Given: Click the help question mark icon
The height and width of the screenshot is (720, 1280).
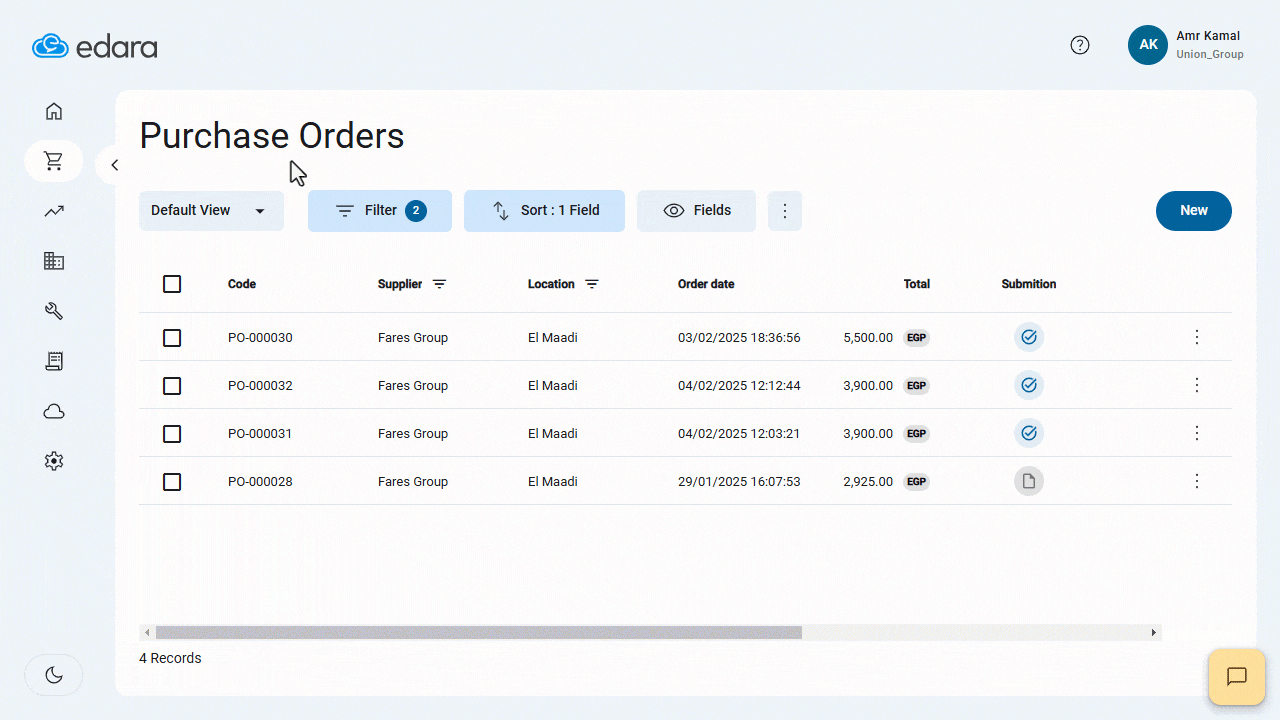Looking at the screenshot, I should click(x=1080, y=45).
